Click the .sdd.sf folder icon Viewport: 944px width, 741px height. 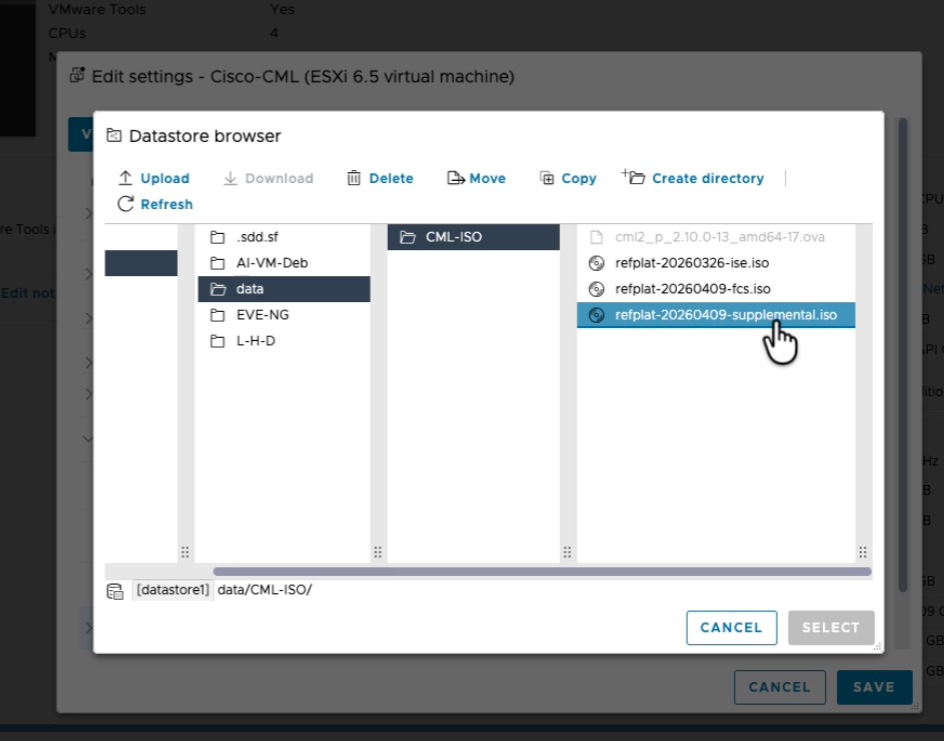(217, 237)
